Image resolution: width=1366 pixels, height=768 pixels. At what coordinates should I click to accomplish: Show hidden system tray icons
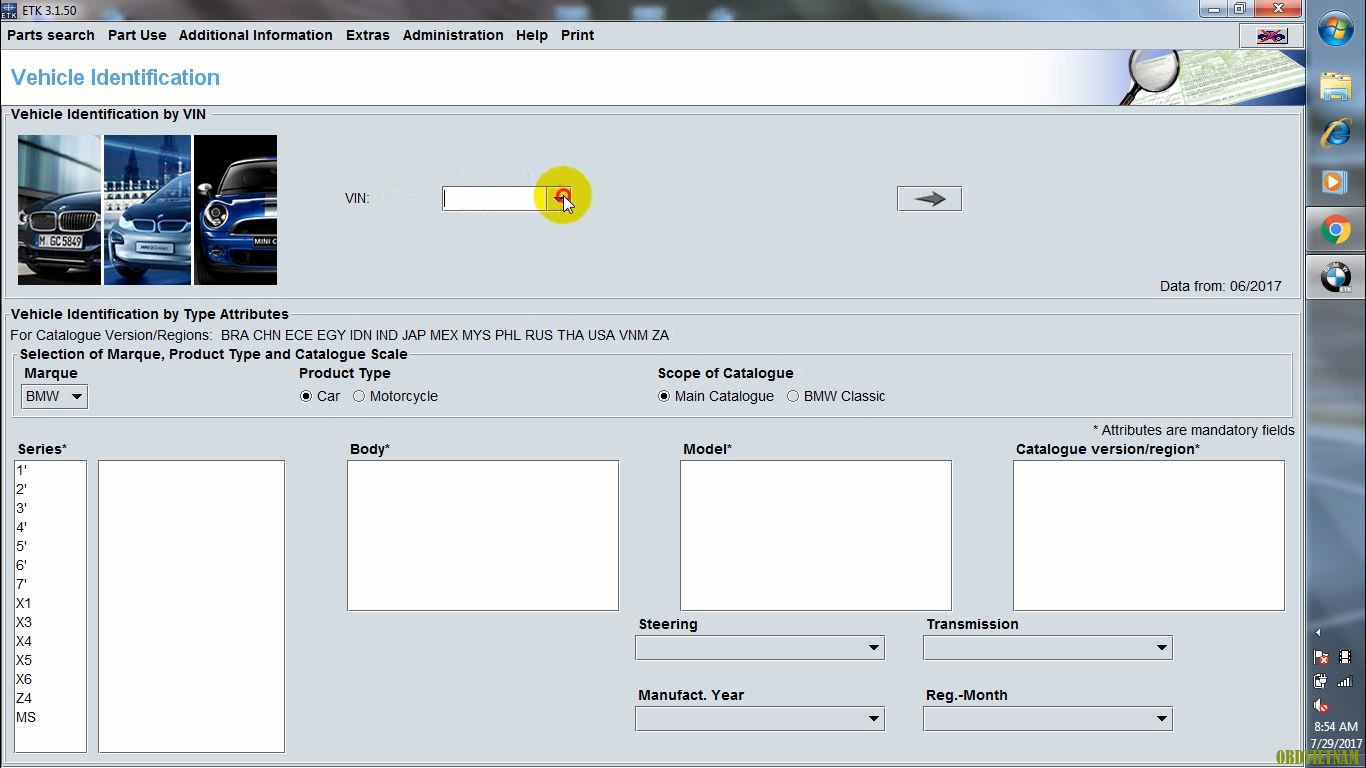[1318, 632]
